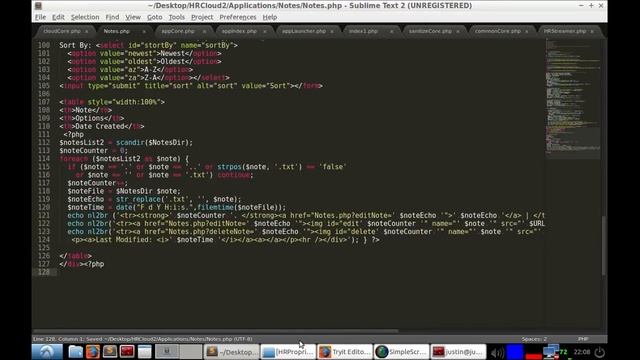Click the scandir function on line 112
This screenshot has height=360, width=640.
130,142
